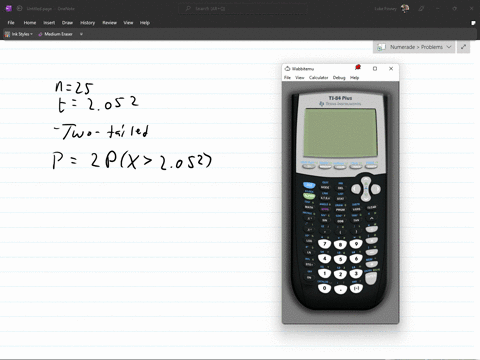480x360 pixels.
Task: Click the expand full page view icon
Action: point(463,47)
